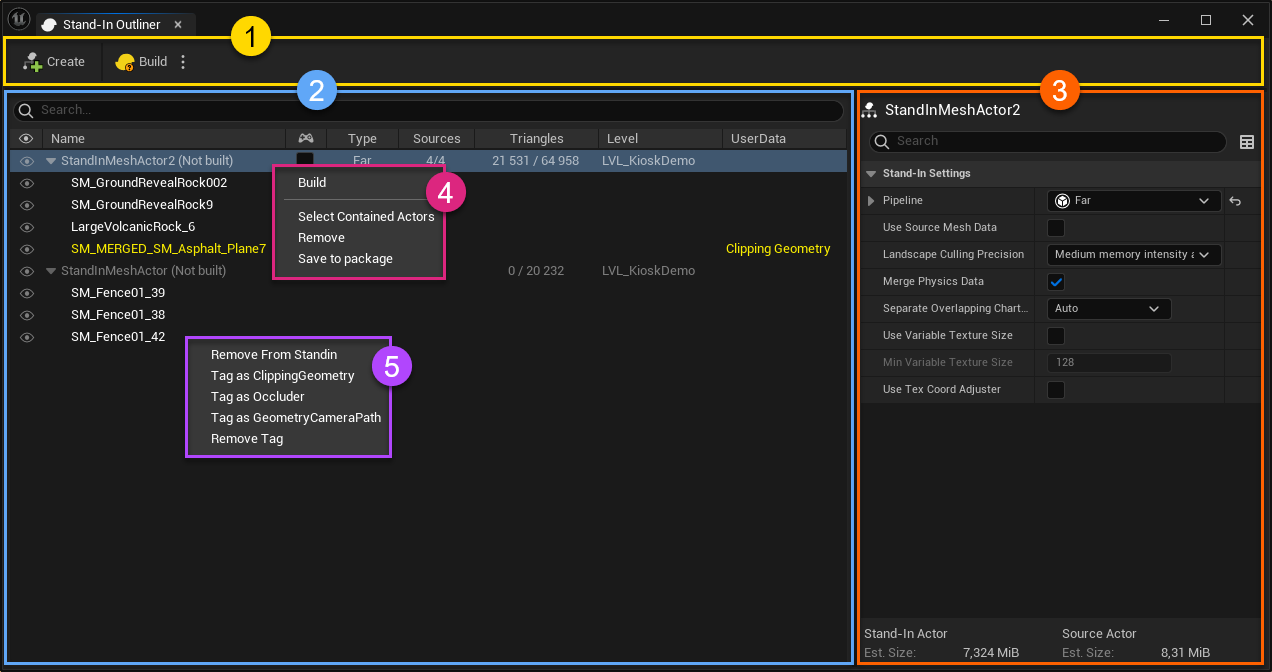Click the Build helmet icon in toolbar
The width and height of the screenshot is (1272, 672).
(124, 62)
